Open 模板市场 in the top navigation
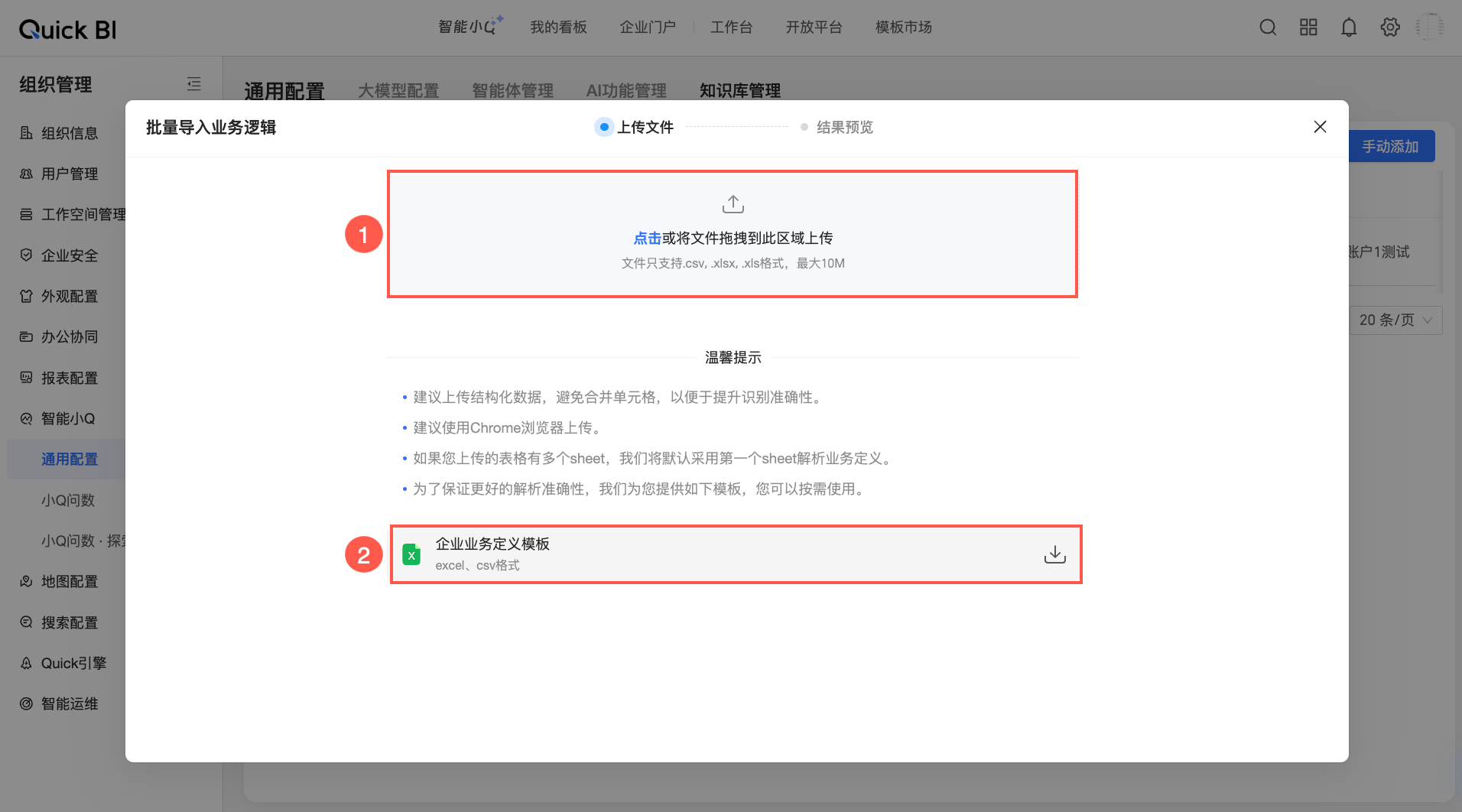The width and height of the screenshot is (1462, 812). tap(903, 28)
